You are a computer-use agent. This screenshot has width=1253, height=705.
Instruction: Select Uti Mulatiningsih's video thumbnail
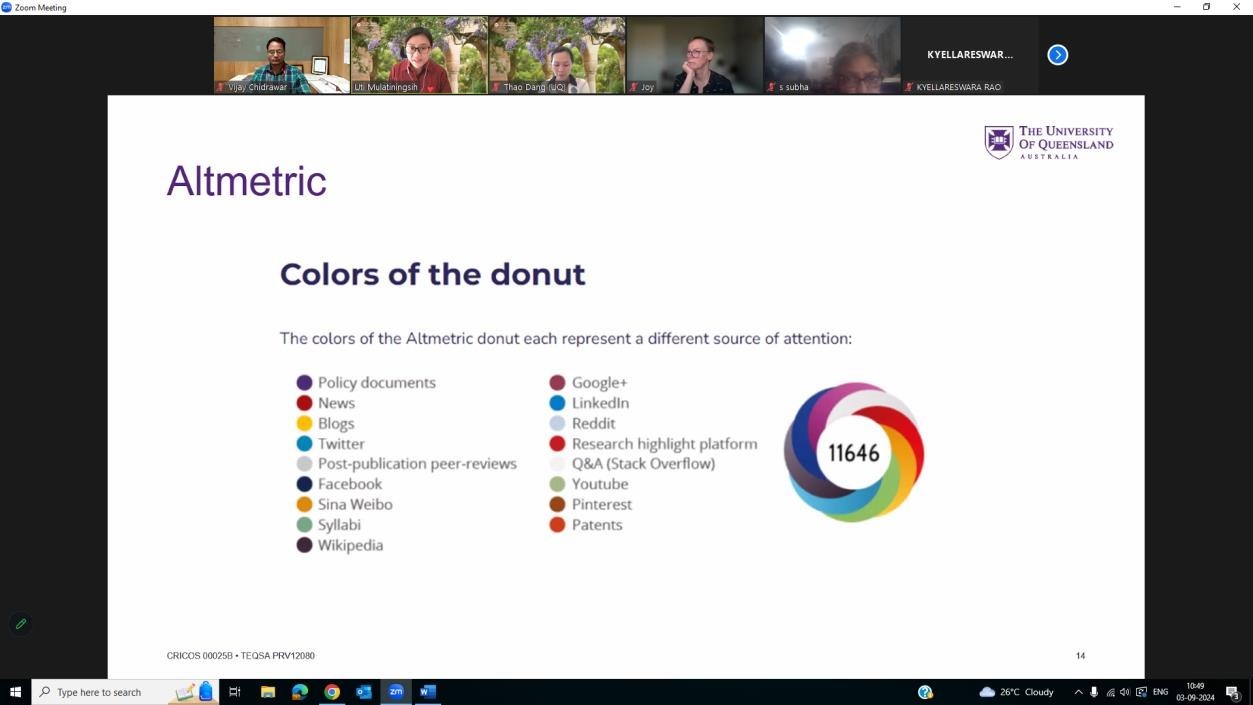click(419, 55)
